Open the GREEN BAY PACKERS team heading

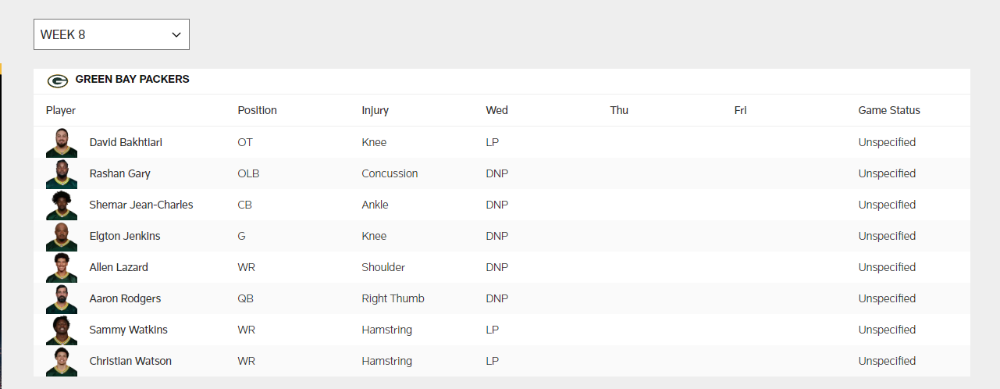[x=132, y=80]
